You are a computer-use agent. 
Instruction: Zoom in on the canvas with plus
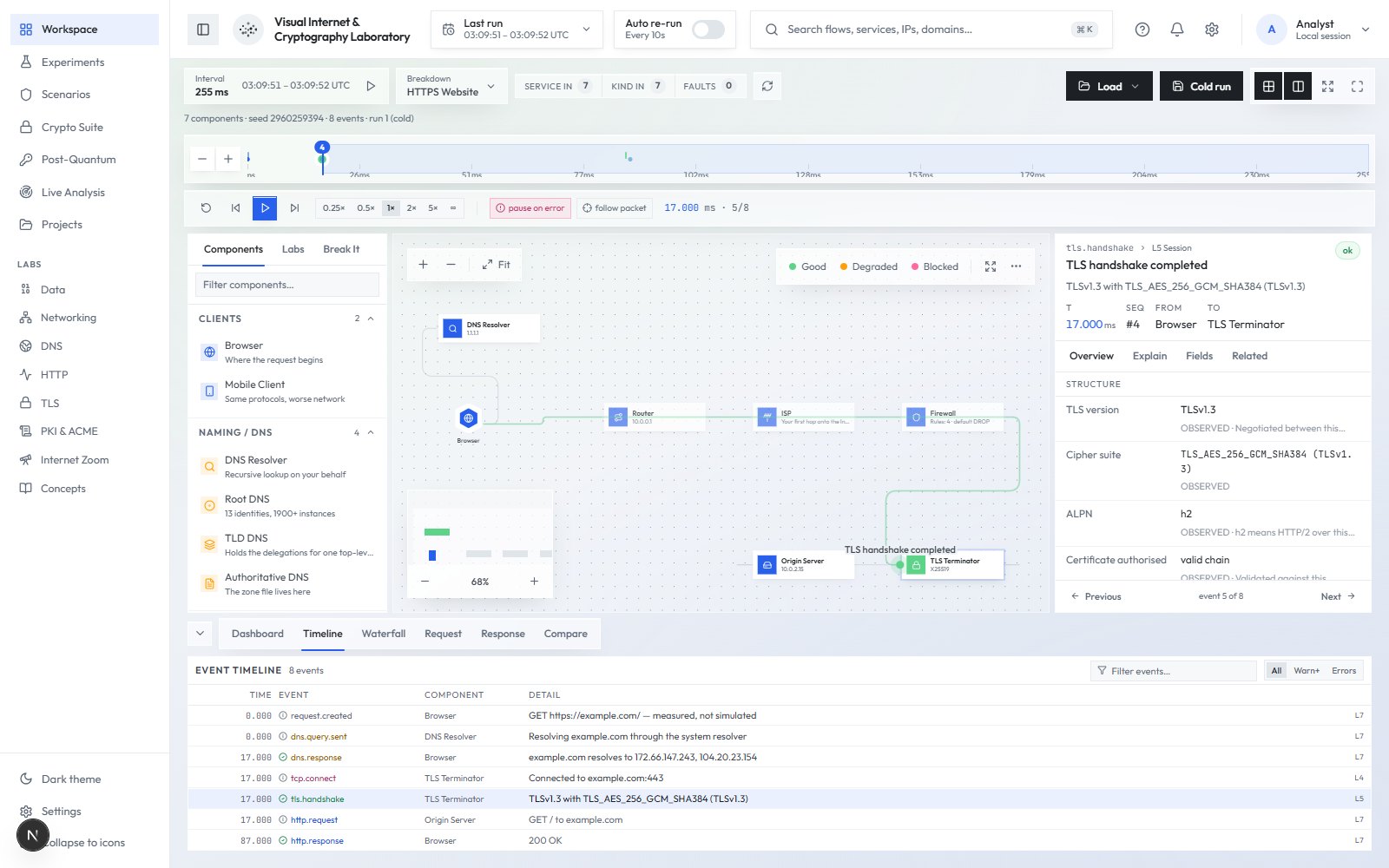tap(423, 265)
